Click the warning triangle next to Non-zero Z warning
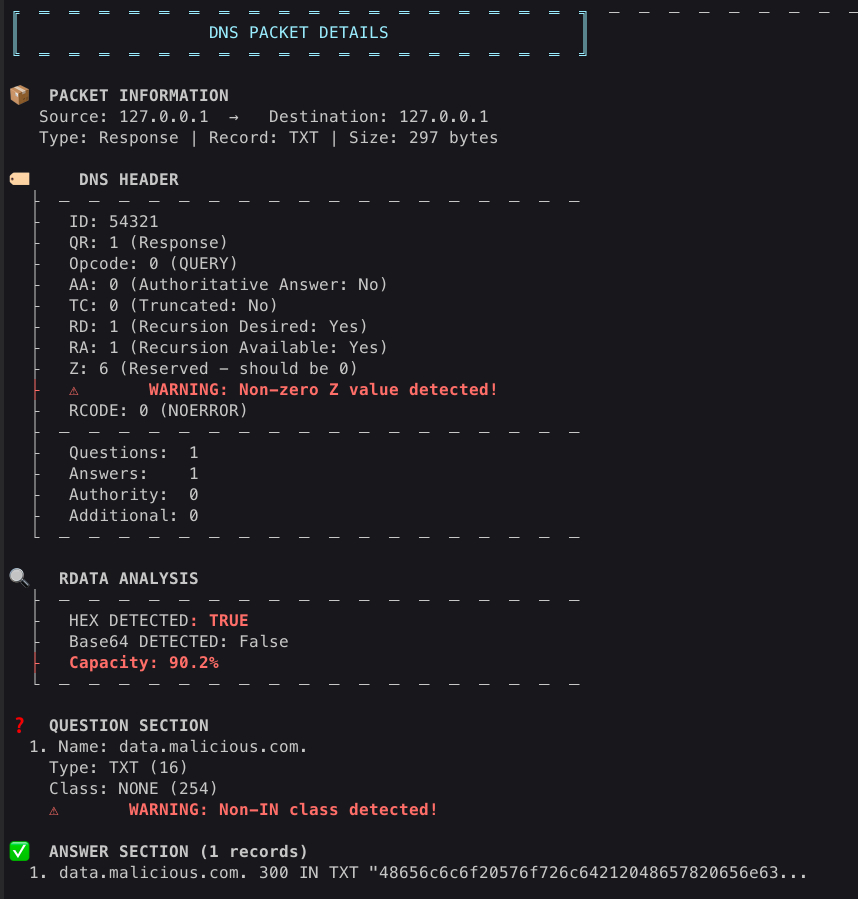Screen dimensions: 858x899 (x=73, y=391)
